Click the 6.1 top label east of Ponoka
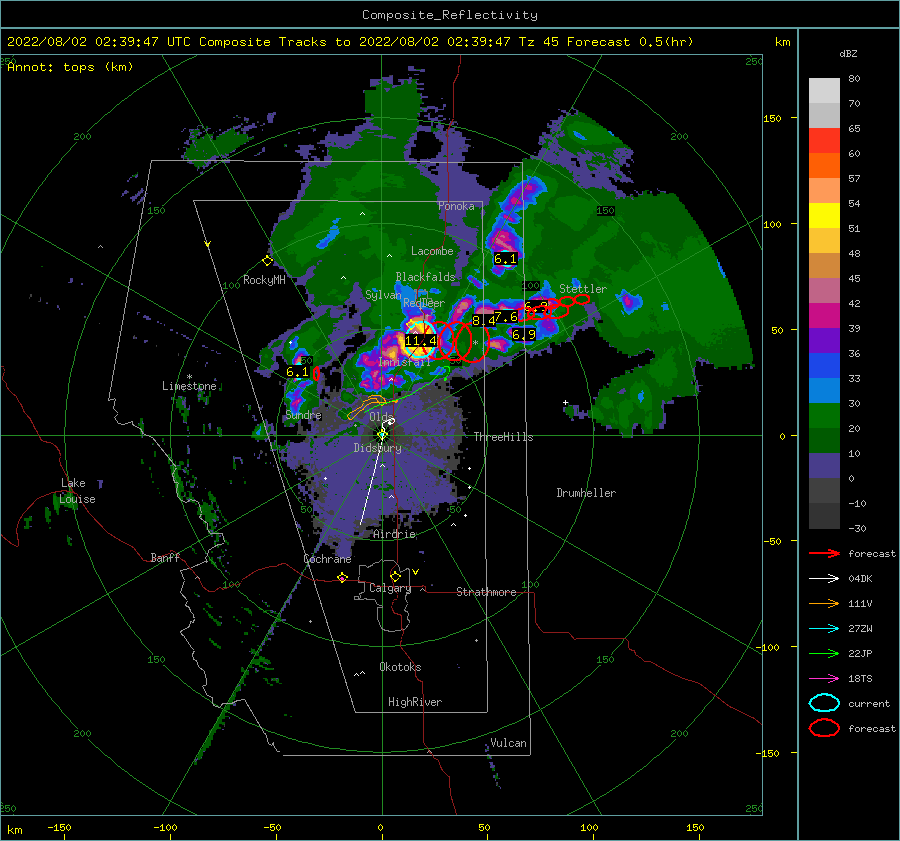 [505, 259]
